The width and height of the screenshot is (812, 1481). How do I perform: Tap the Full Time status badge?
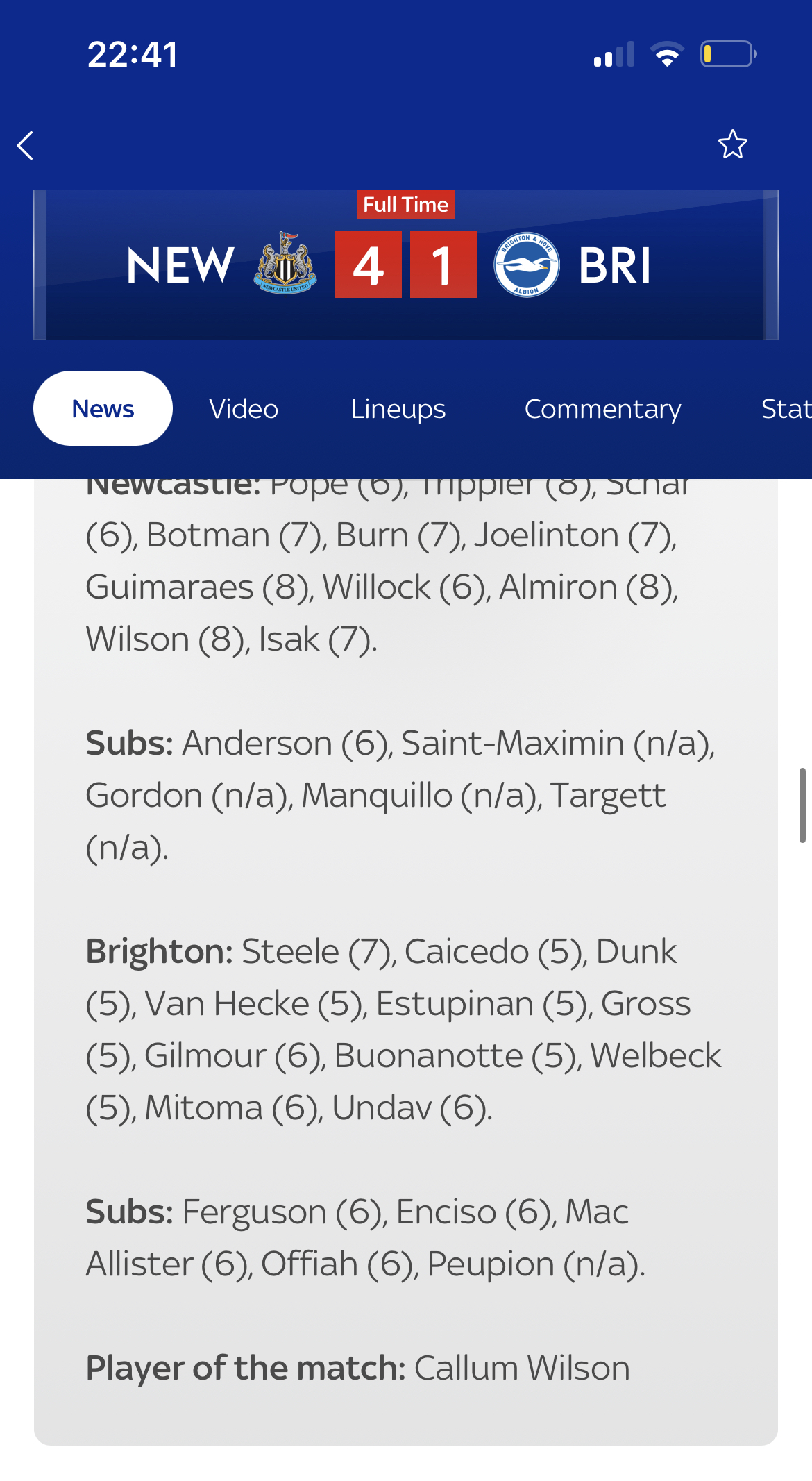[406, 204]
